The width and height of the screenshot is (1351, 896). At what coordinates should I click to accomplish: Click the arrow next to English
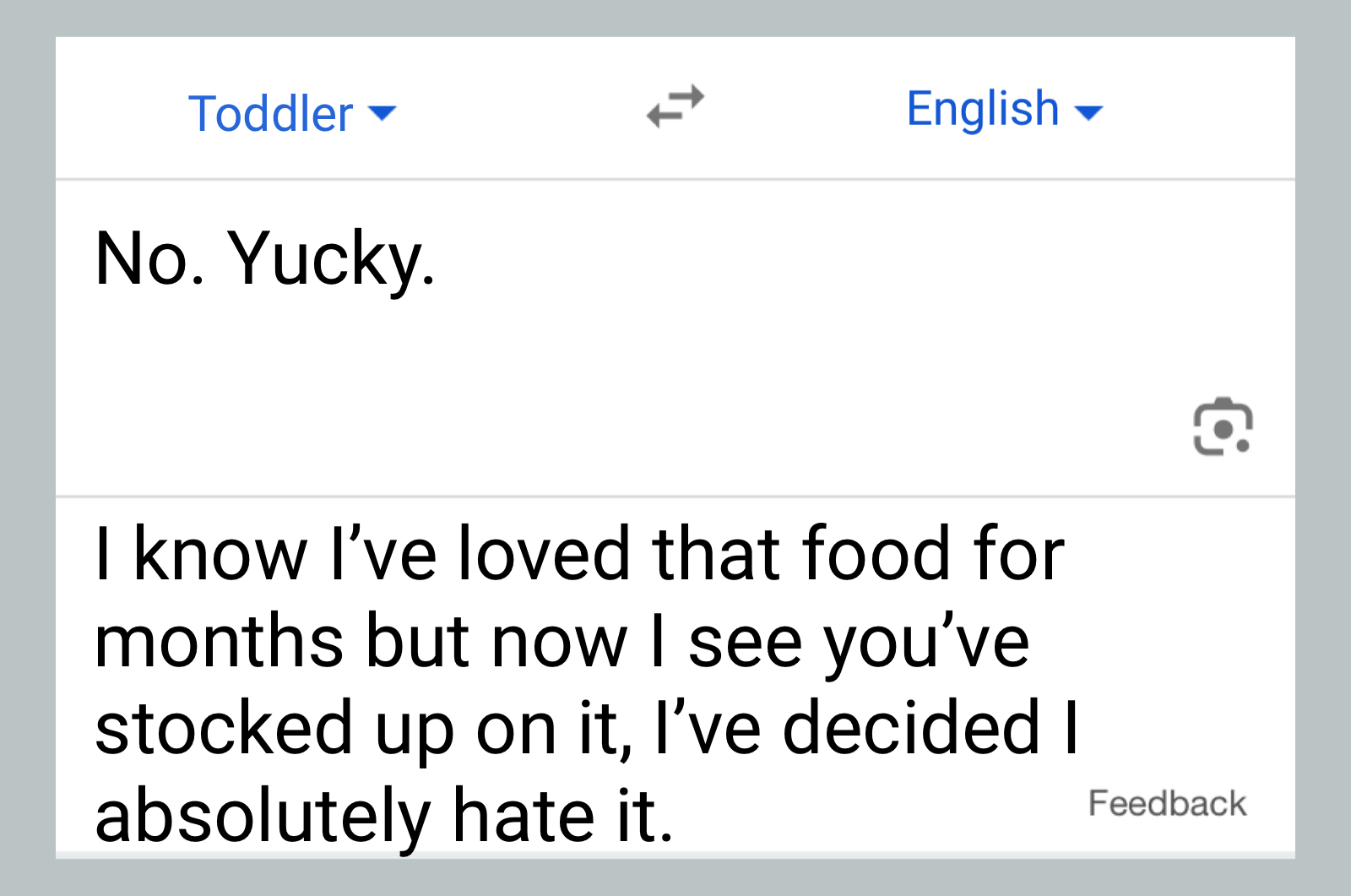(x=1088, y=112)
